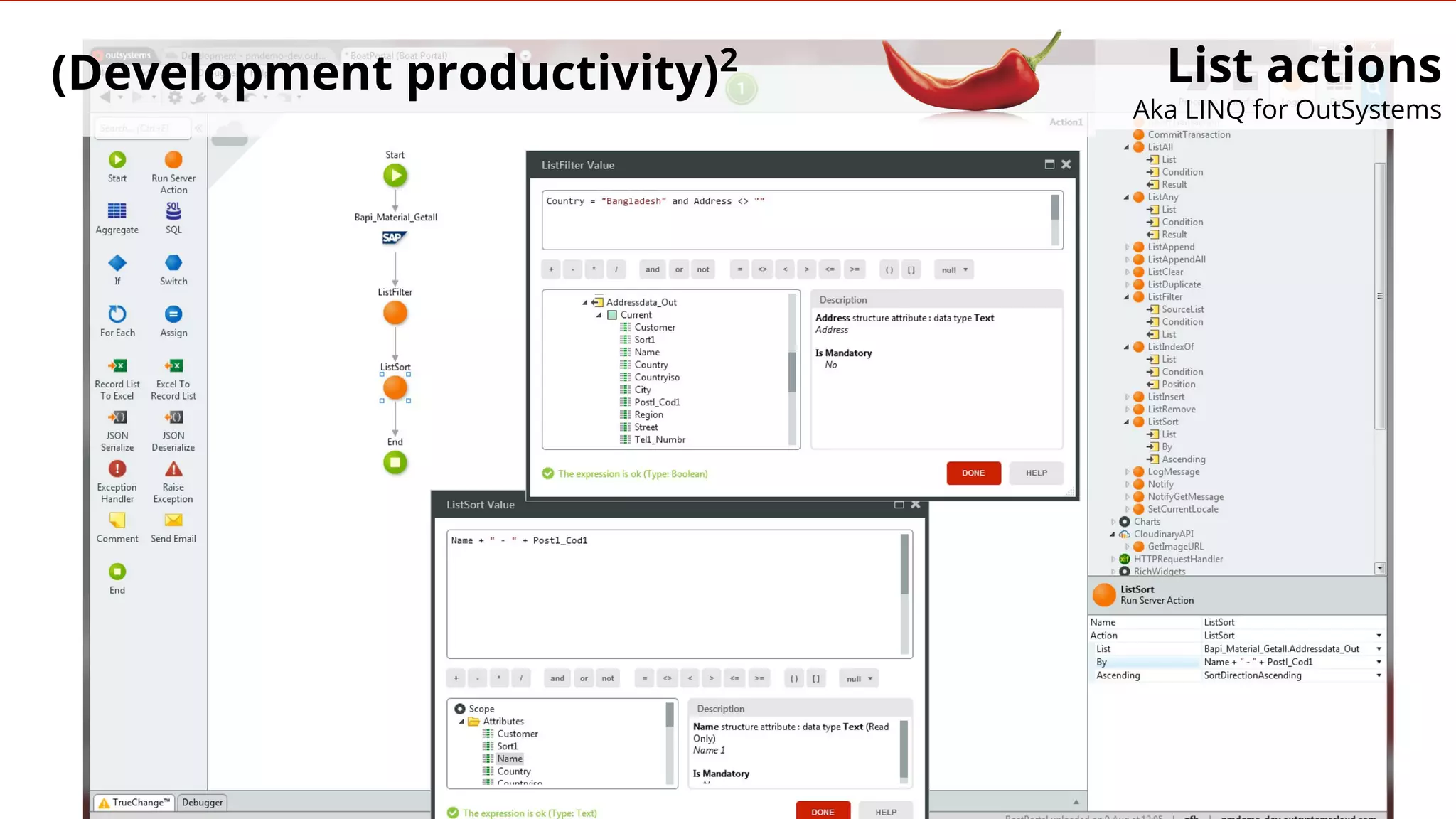Select Postl_Cod1 attribute in ListFilter tree

(657, 402)
